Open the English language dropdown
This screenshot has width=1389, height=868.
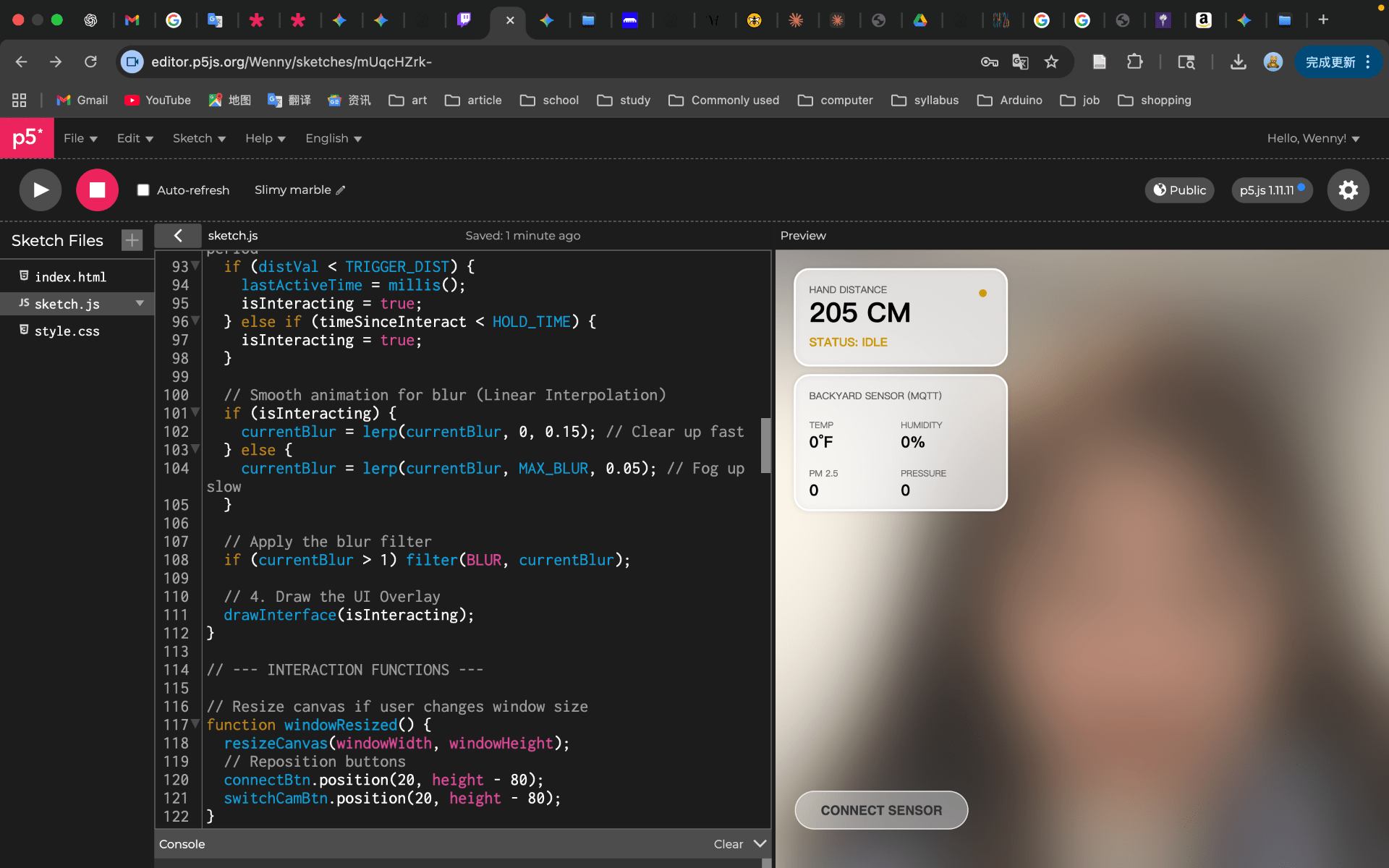pyautogui.click(x=332, y=138)
